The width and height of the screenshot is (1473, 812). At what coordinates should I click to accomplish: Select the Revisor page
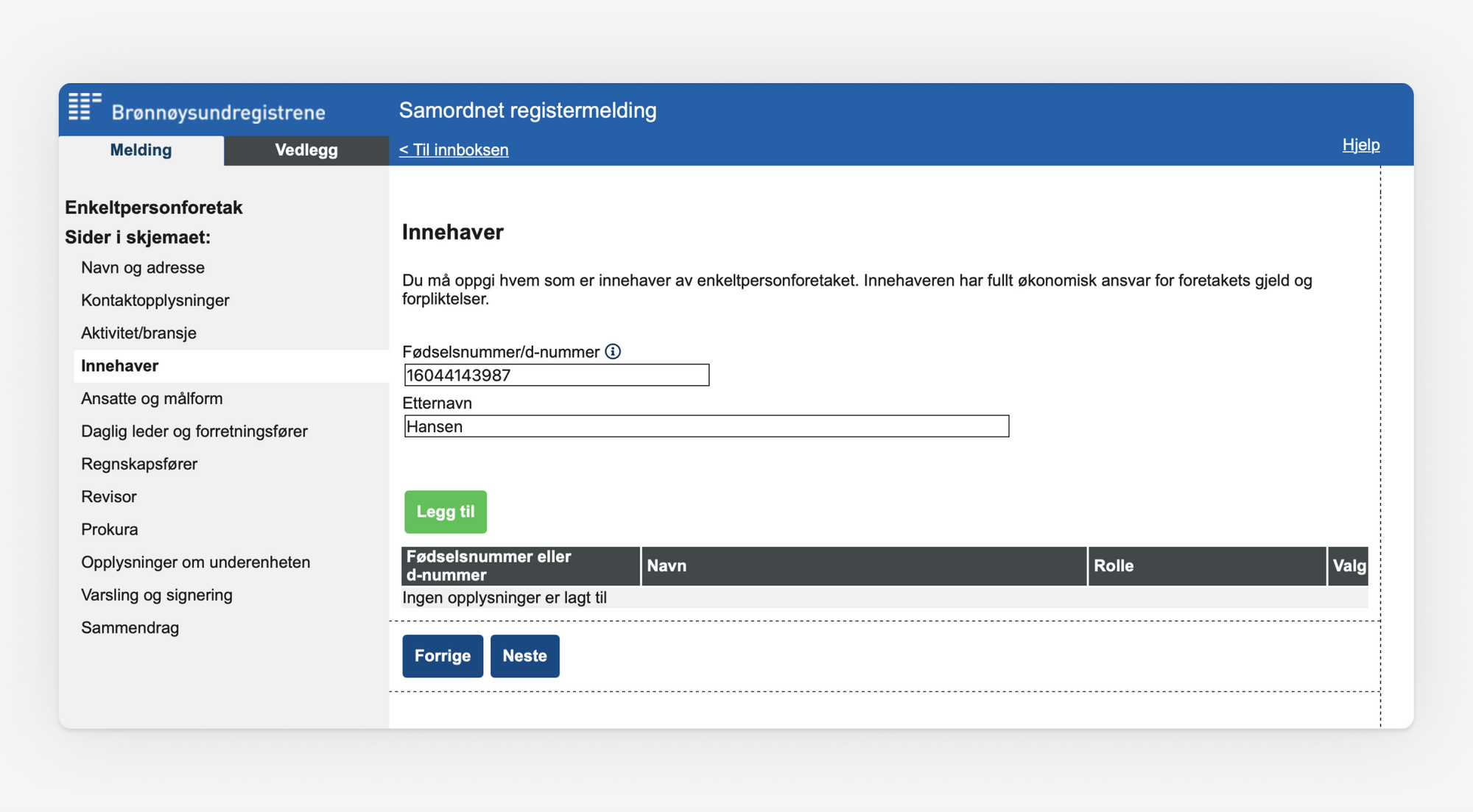(x=108, y=496)
